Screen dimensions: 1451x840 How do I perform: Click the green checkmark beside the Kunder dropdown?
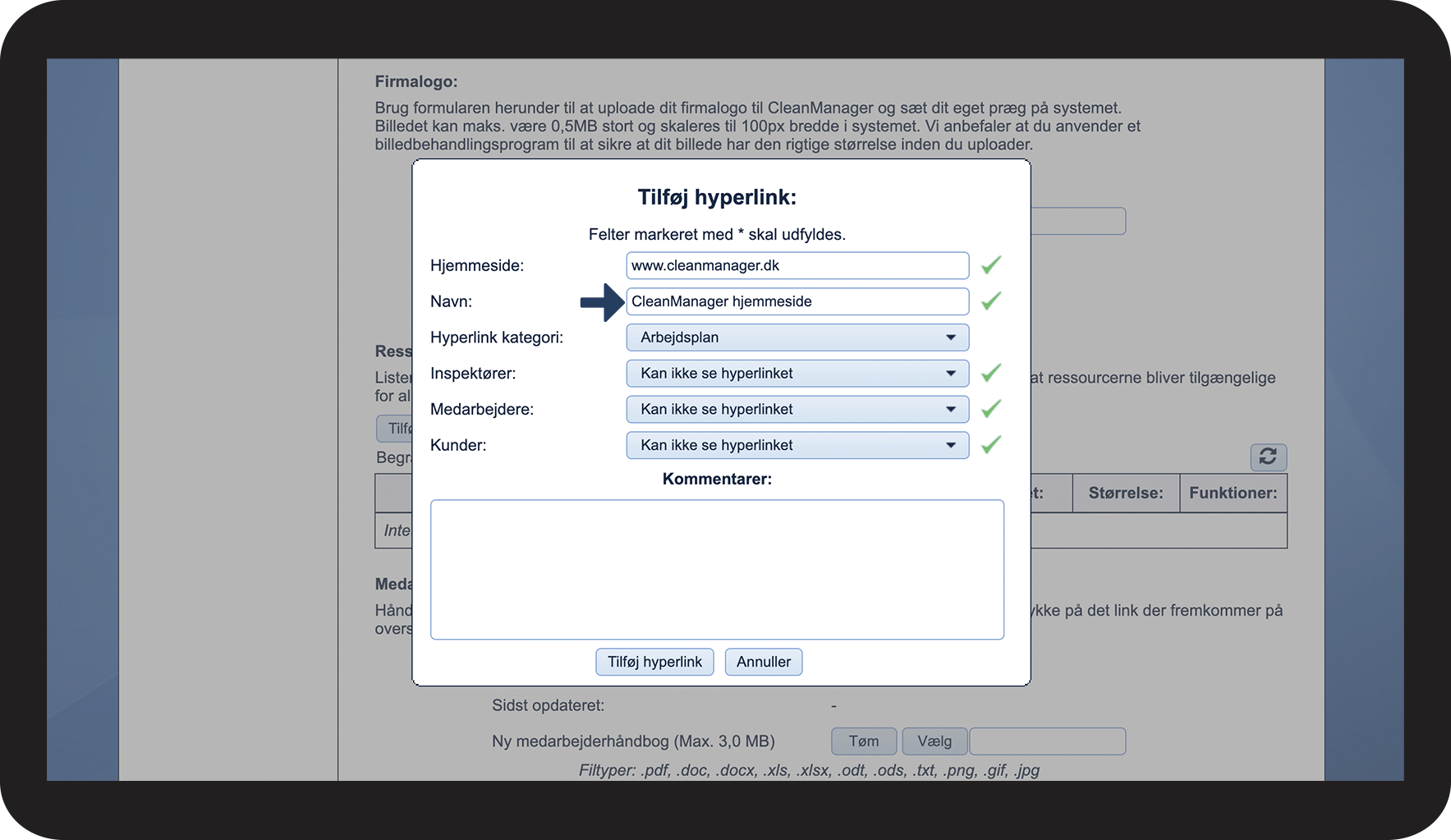(991, 444)
